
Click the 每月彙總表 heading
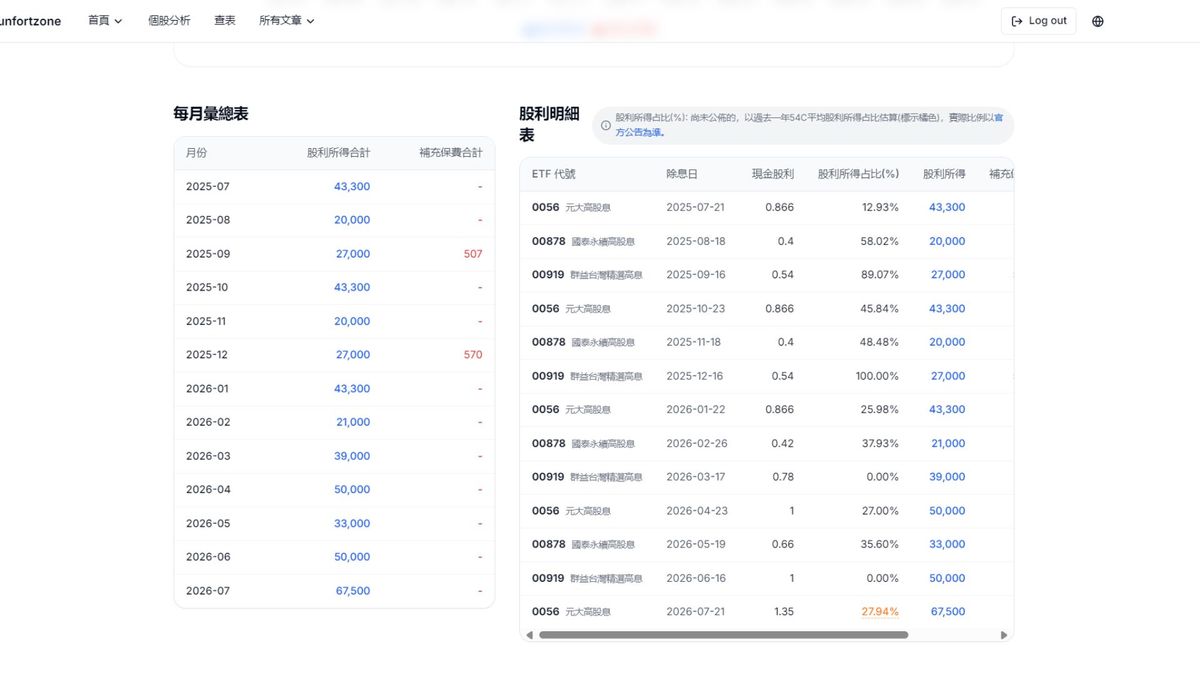coord(211,114)
